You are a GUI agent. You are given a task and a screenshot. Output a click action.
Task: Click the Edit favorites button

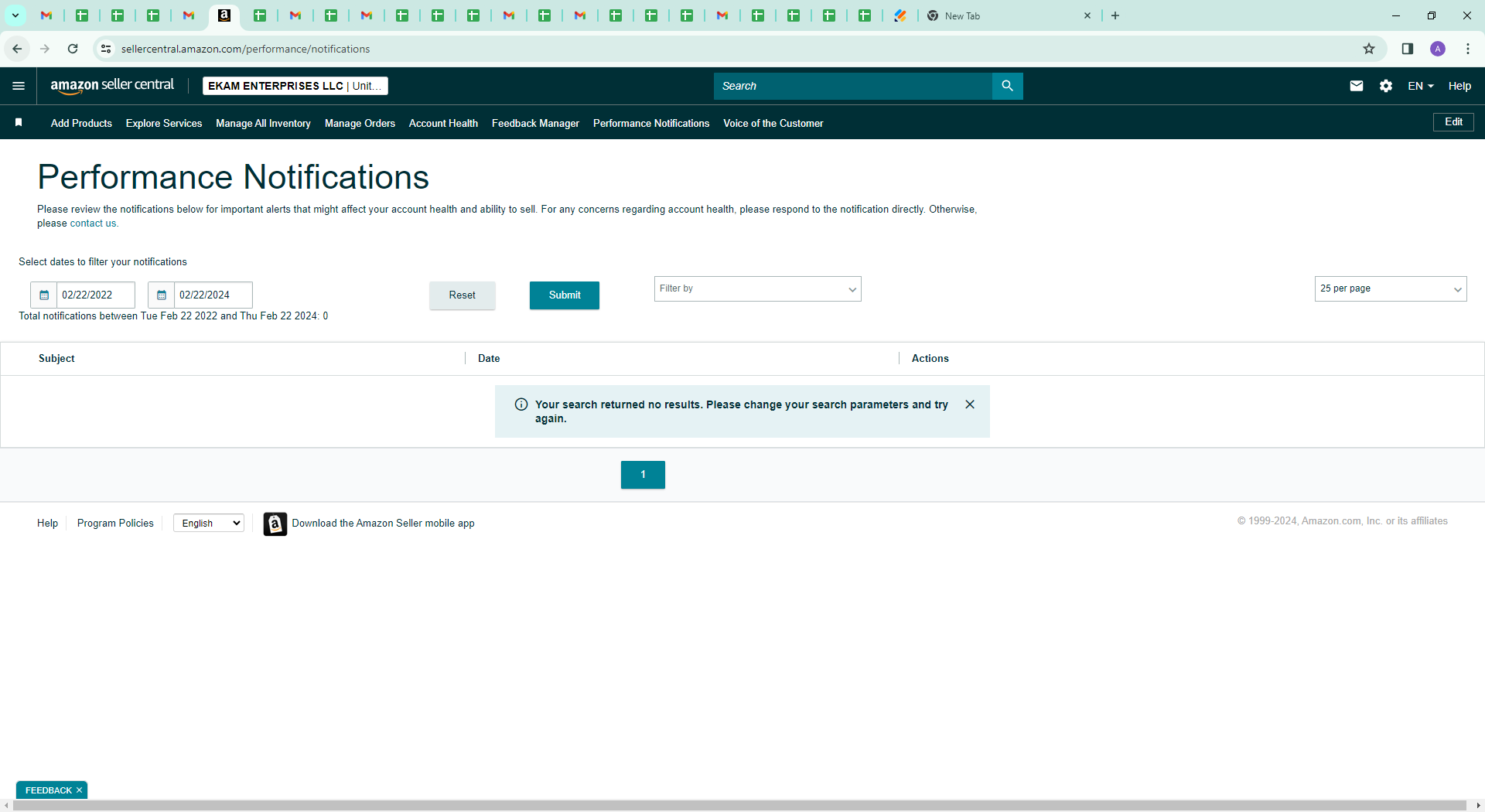click(x=1453, y=122)
